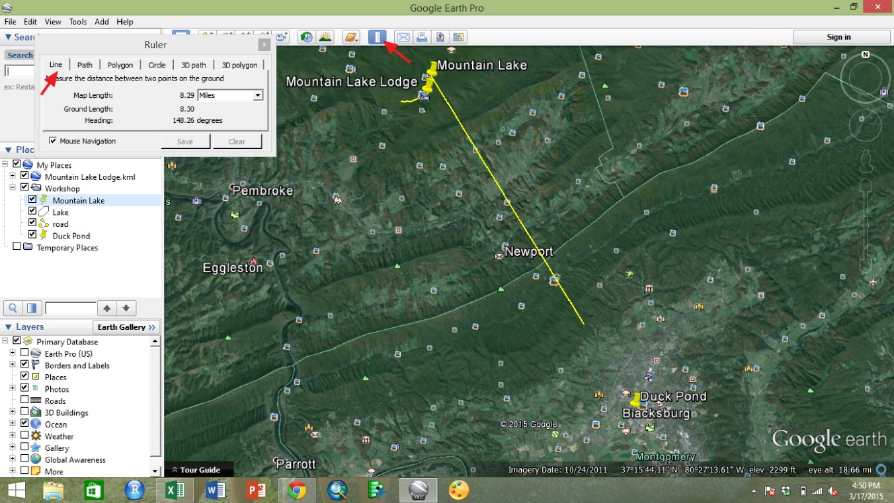Screen dimensions: 894x503
Task: Uncheck the road place checkbox
Action: (32, 223)
